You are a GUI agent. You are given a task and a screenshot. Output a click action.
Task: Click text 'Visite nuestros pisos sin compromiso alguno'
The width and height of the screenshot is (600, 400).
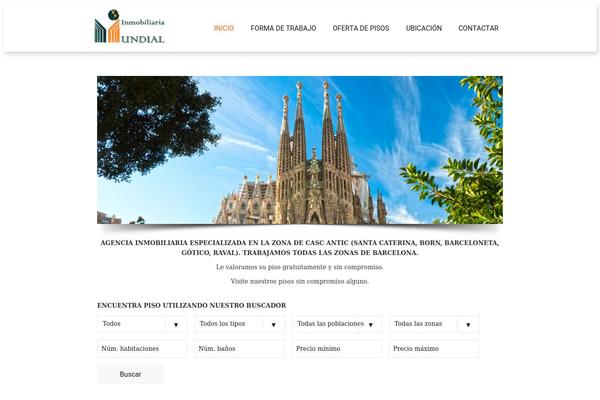tap(300, 281)
